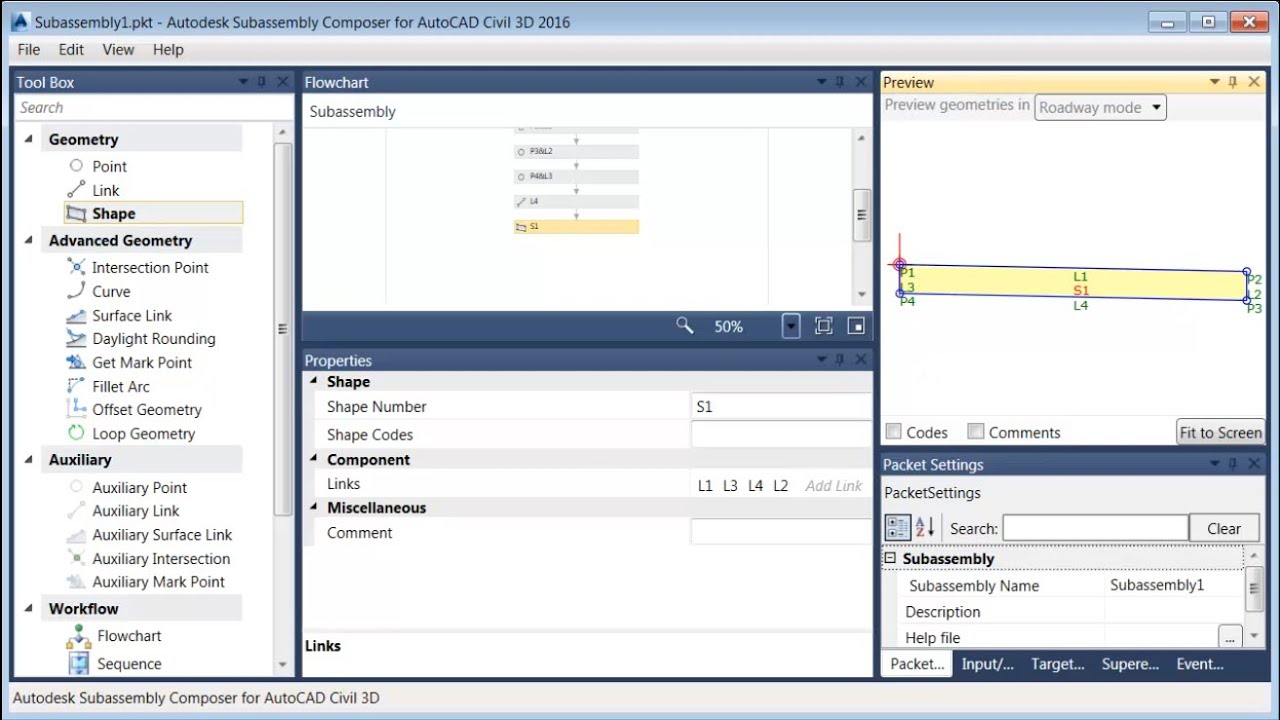Click the flowchart vertical scrollbar thumb

tap(861, 215)
